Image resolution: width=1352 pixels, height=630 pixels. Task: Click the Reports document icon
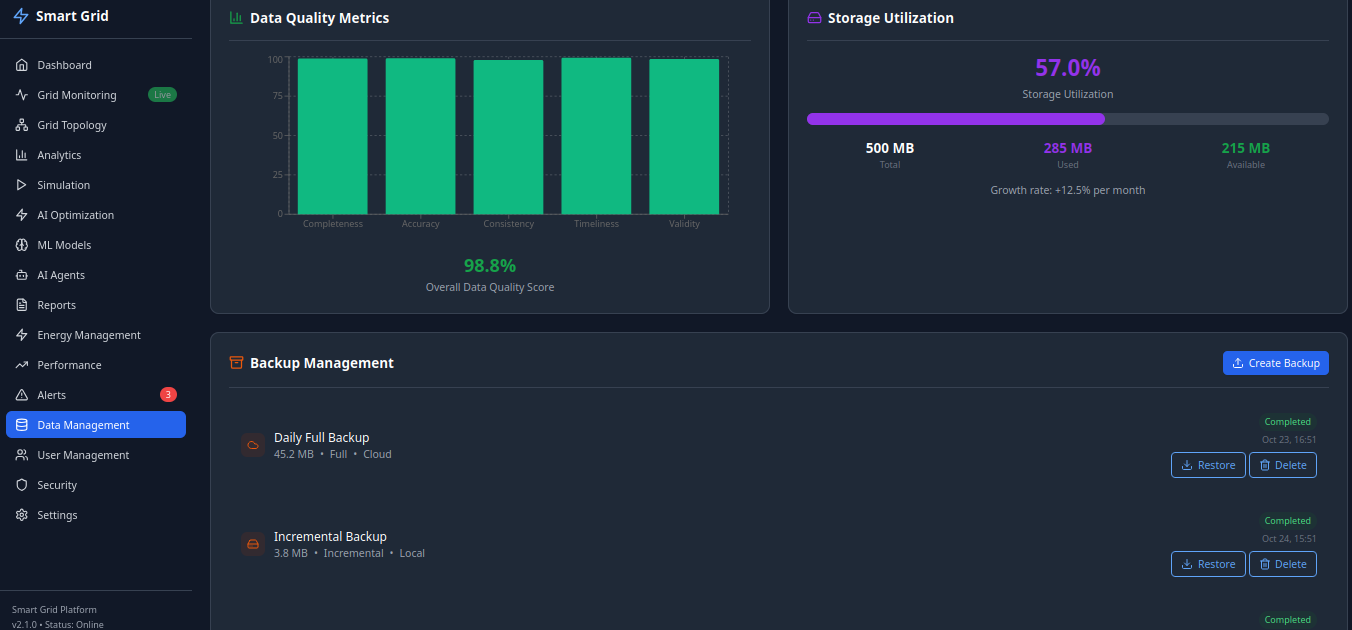22,305
